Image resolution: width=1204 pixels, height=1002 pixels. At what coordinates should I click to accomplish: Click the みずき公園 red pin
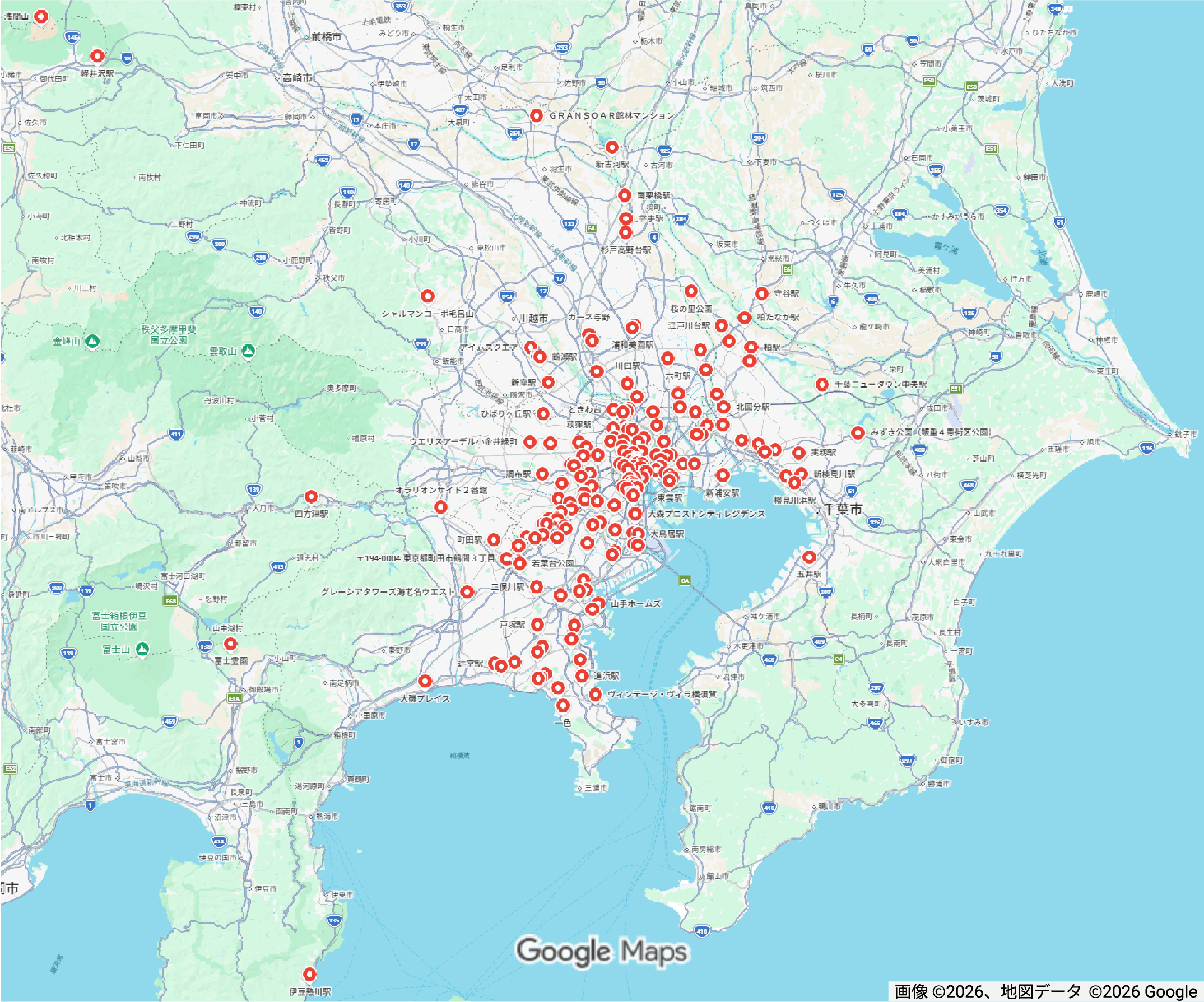point(858,432)
